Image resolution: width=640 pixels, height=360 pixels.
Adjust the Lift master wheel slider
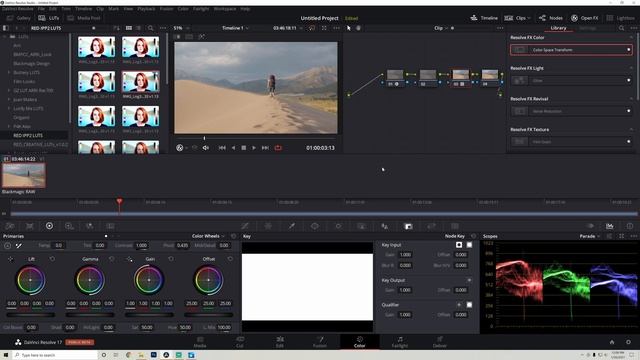31,315
